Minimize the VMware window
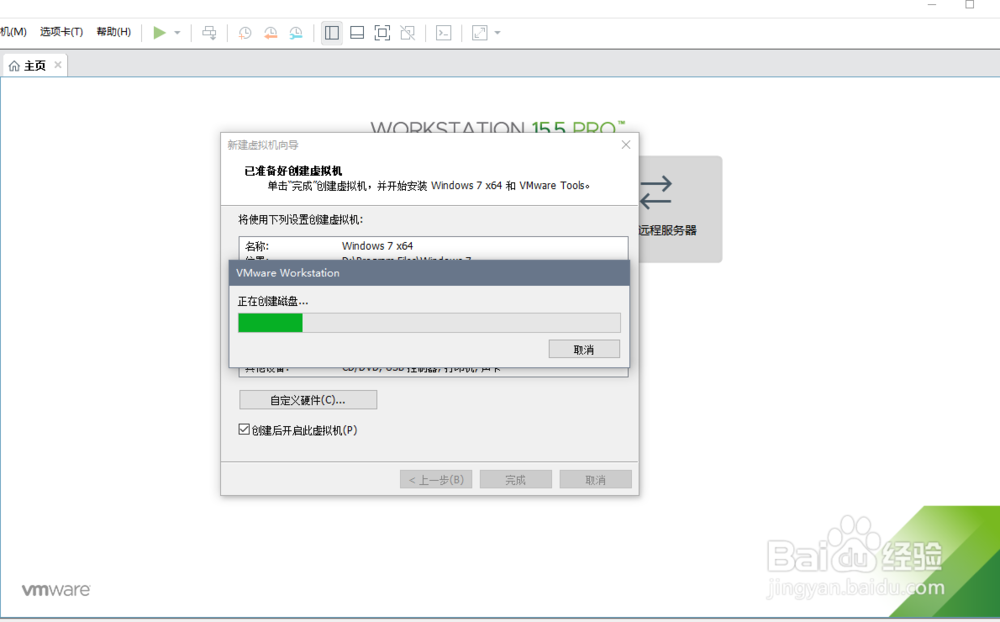This screenshot has height=622, width=1000. click(x=932, y=5)
